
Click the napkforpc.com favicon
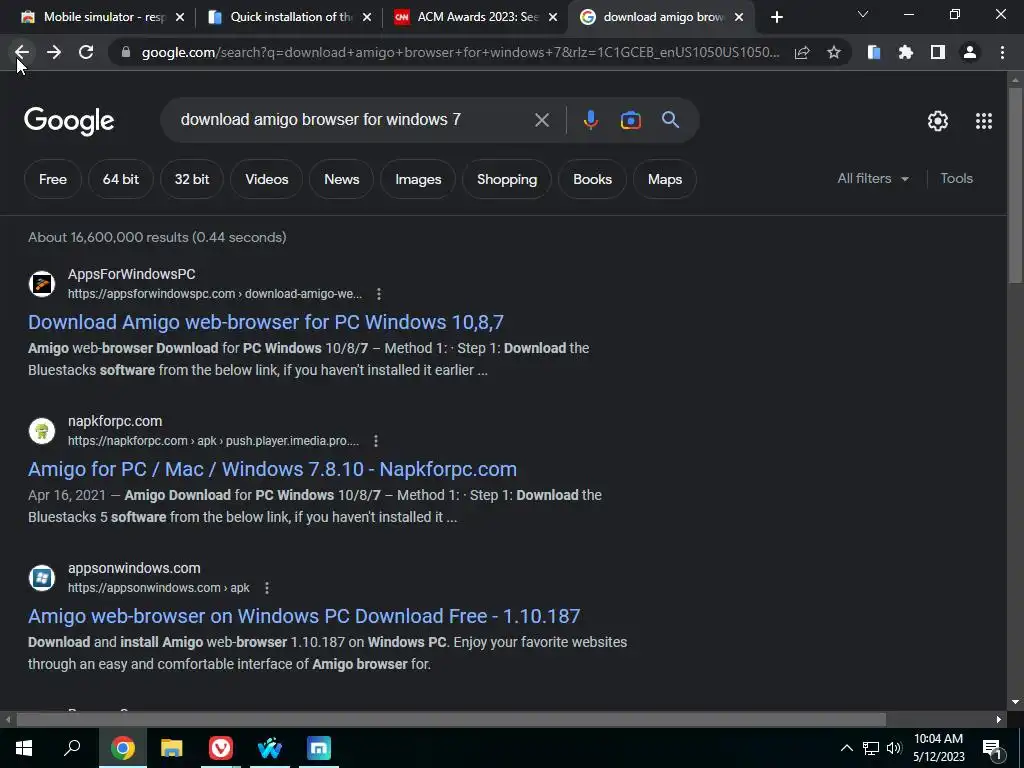coord(42,431)
